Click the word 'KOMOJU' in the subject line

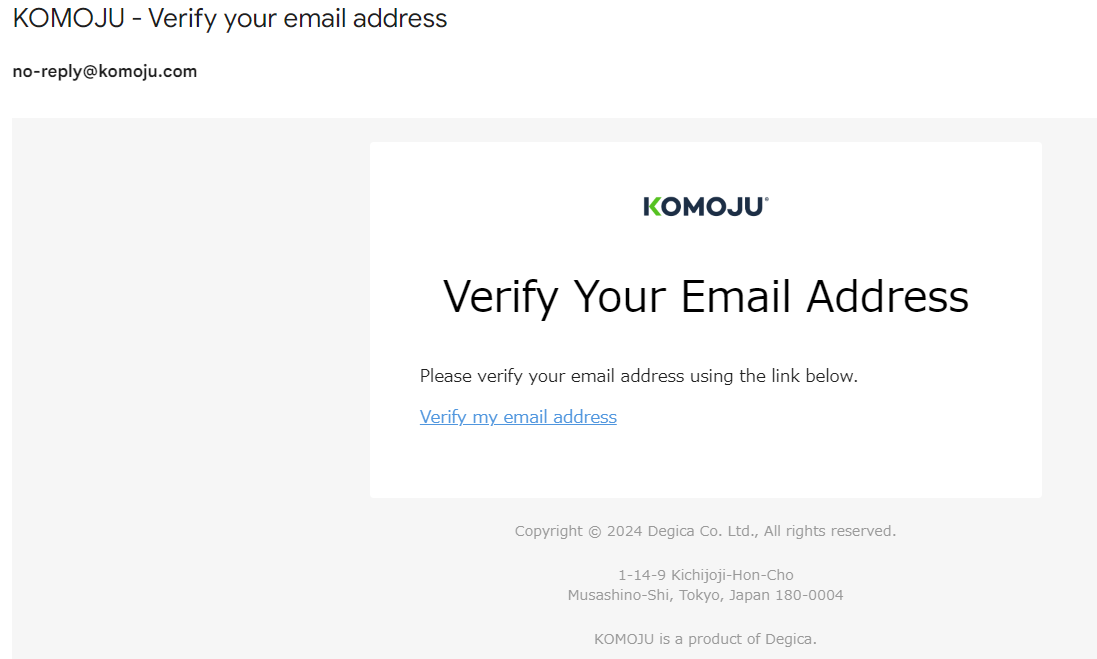(68, 18)
